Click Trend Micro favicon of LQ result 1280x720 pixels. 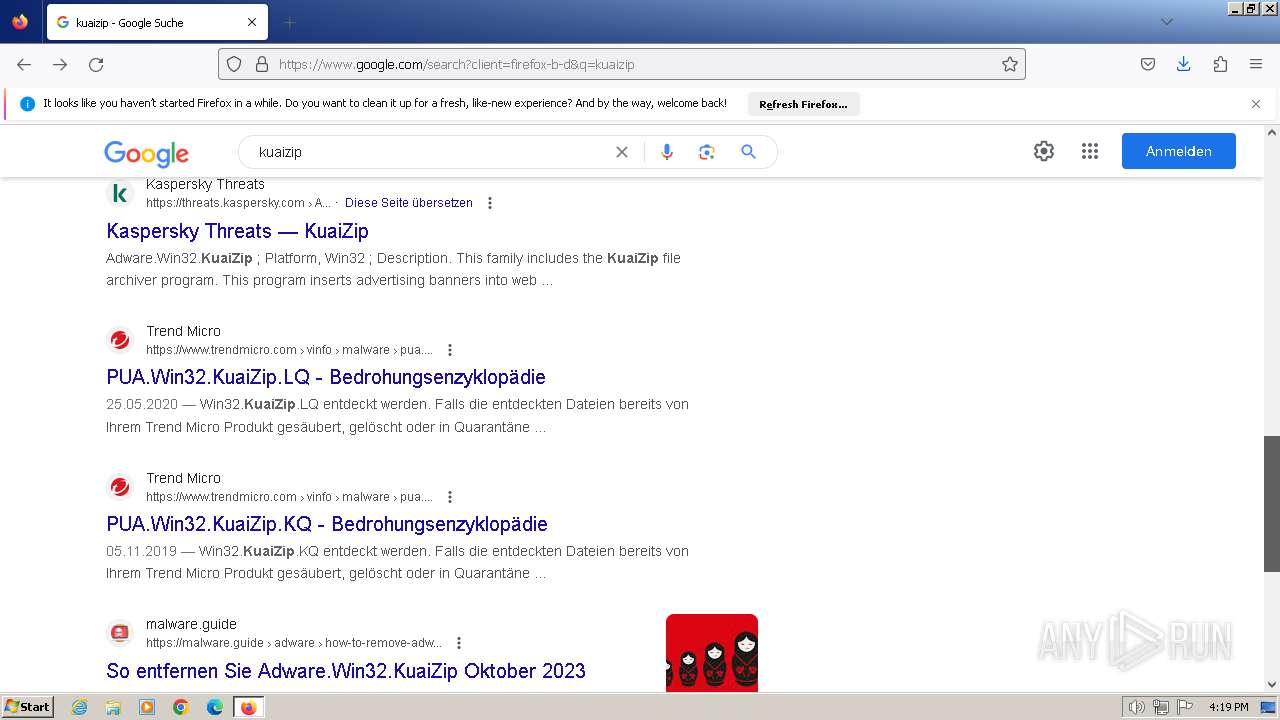pyautogui.click(x=120, y=340)
